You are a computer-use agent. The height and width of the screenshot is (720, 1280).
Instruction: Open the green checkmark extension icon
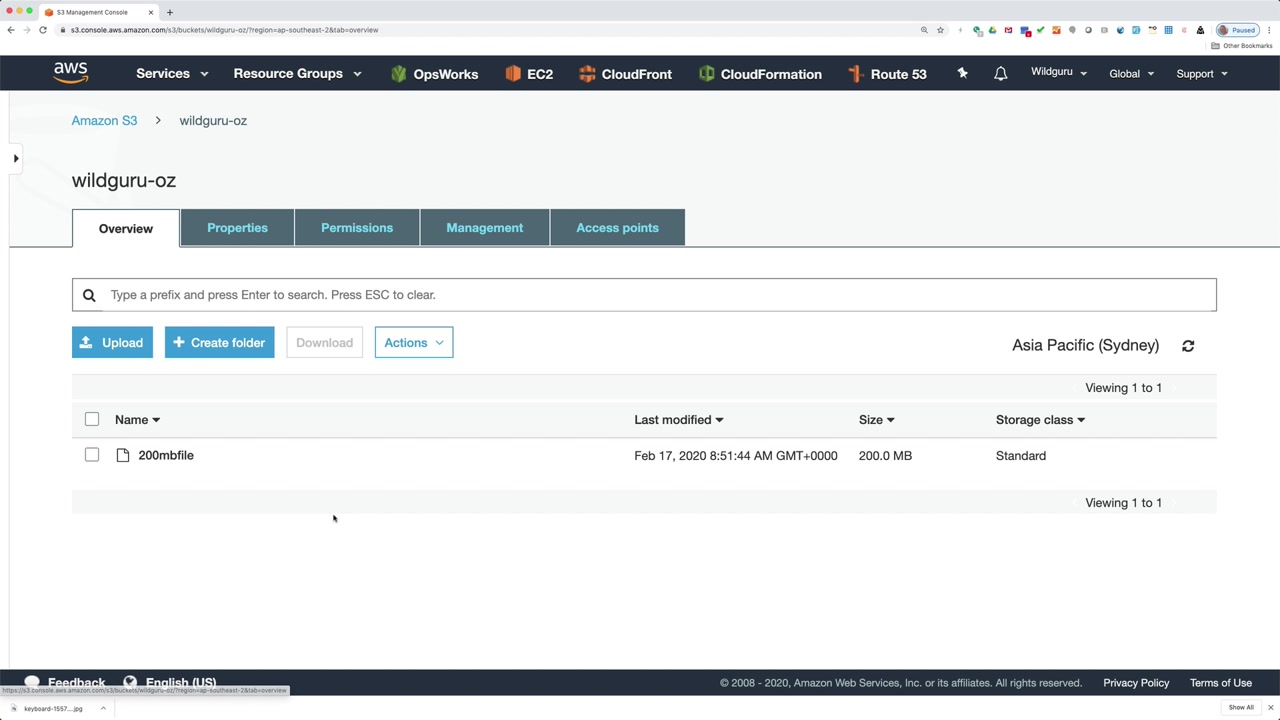click(x=1040, y=30)
